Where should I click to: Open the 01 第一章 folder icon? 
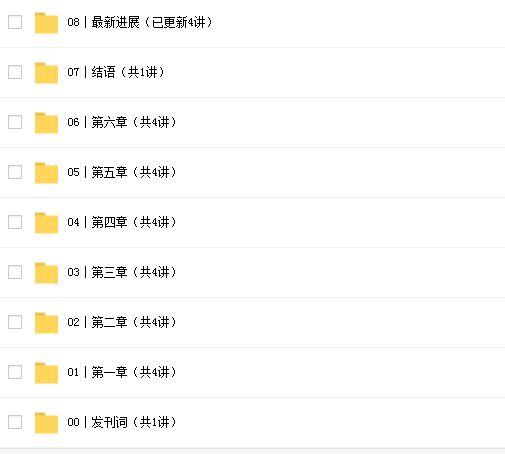coord(46,373)
